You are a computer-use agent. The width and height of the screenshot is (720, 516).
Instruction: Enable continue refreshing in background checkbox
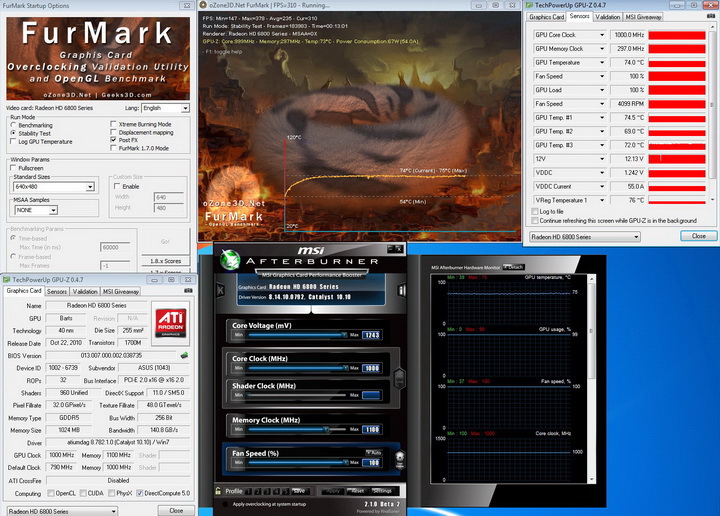(x=534, y=220)
